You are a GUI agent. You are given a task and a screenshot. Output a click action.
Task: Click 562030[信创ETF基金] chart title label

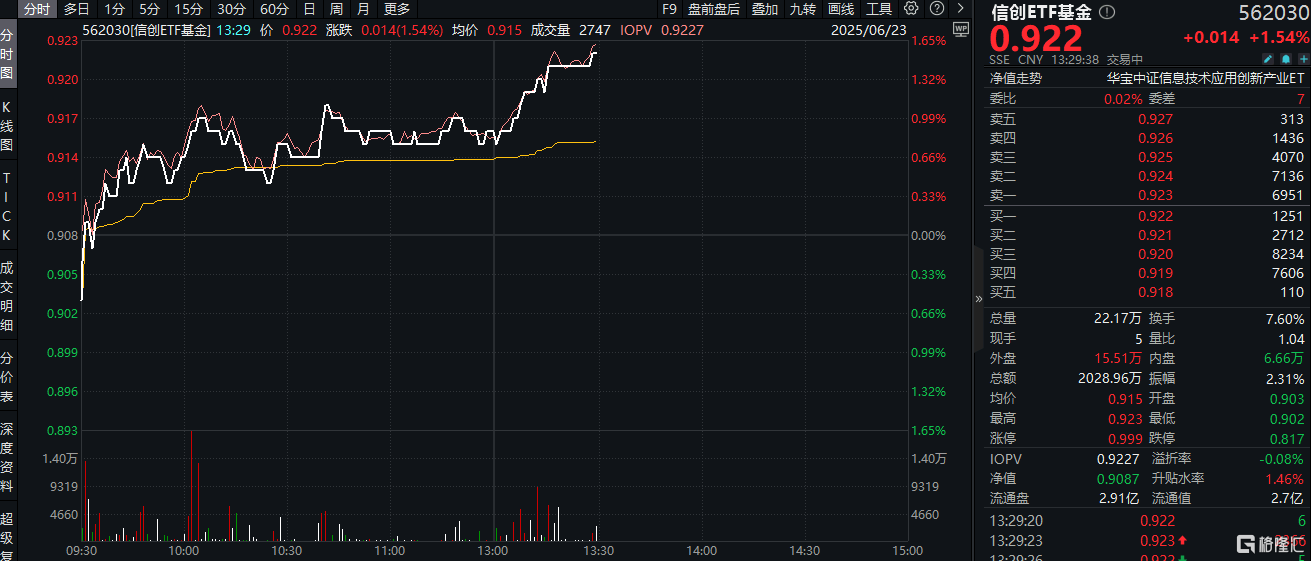[146, 30]
